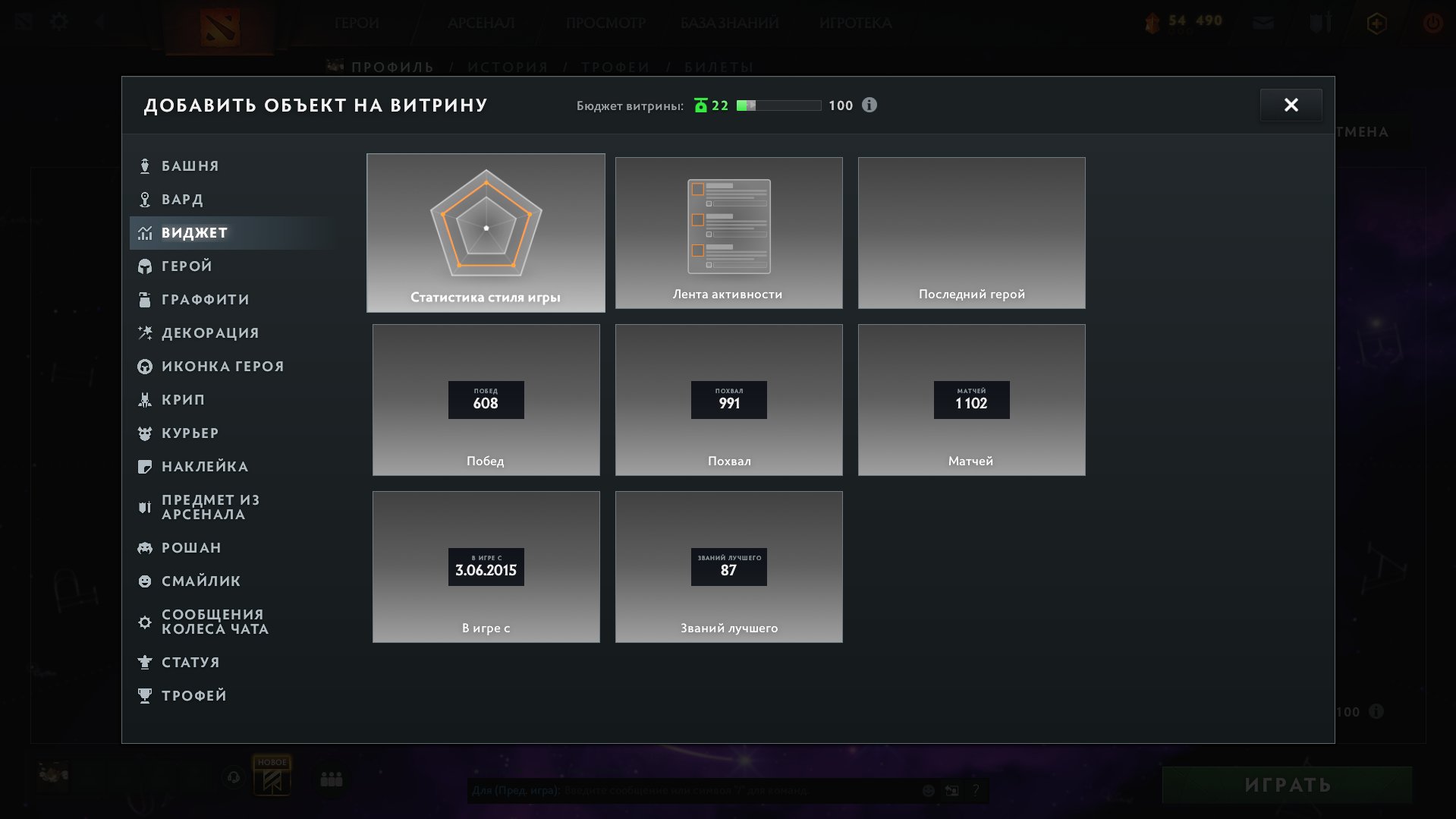
Task: Select the Граффити spray can icon
Action: [145, 300]
